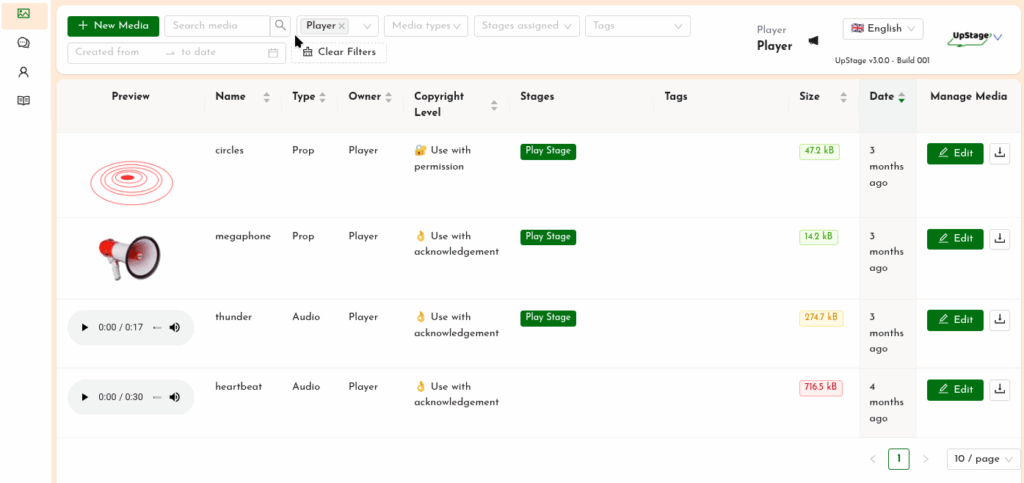Open the user profile sidebar icon

click(23, 72)
